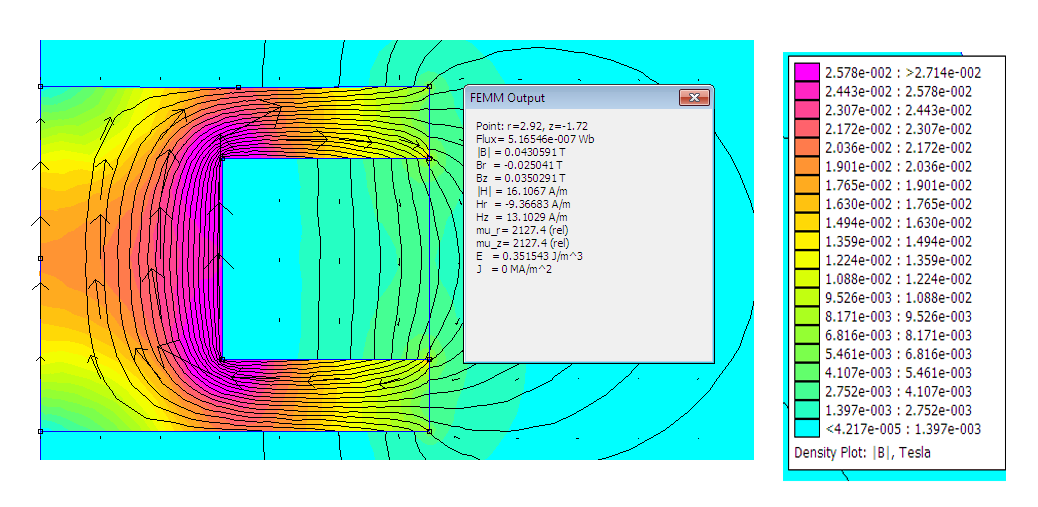Click the legend swatch for 1.397e-003 : 2.752e-003
Viewport: 1038px width, 507px height.
[806, 410]
